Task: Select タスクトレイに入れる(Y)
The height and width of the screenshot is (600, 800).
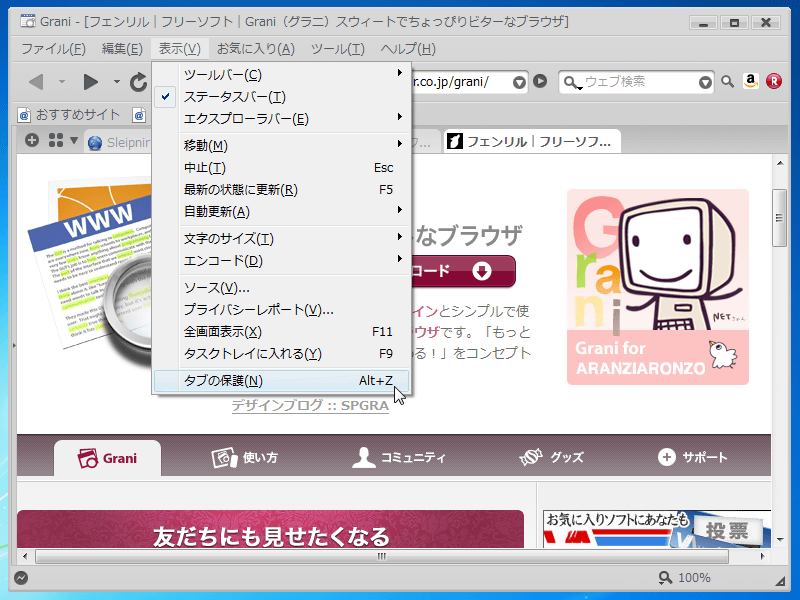Action: coord(282,354)
